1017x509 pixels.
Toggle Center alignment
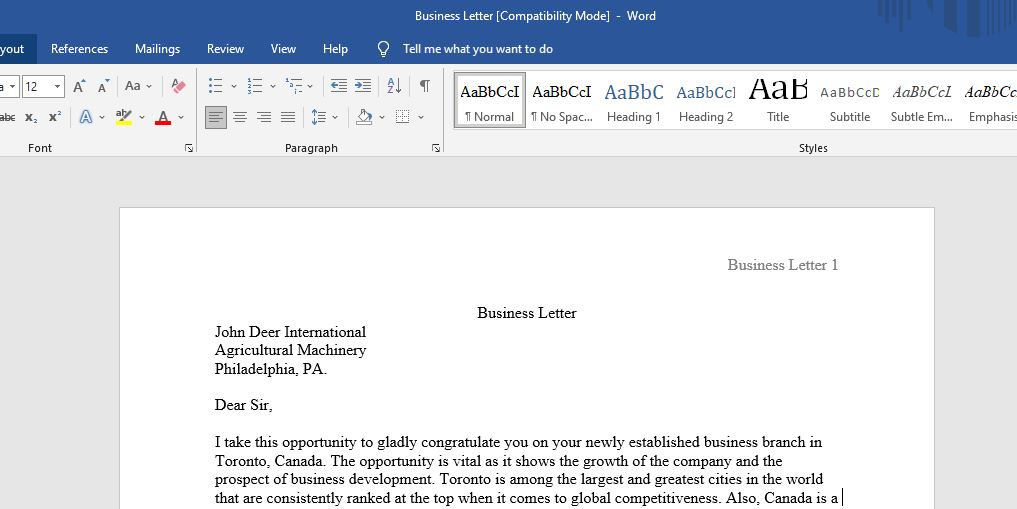coord(240,117)
